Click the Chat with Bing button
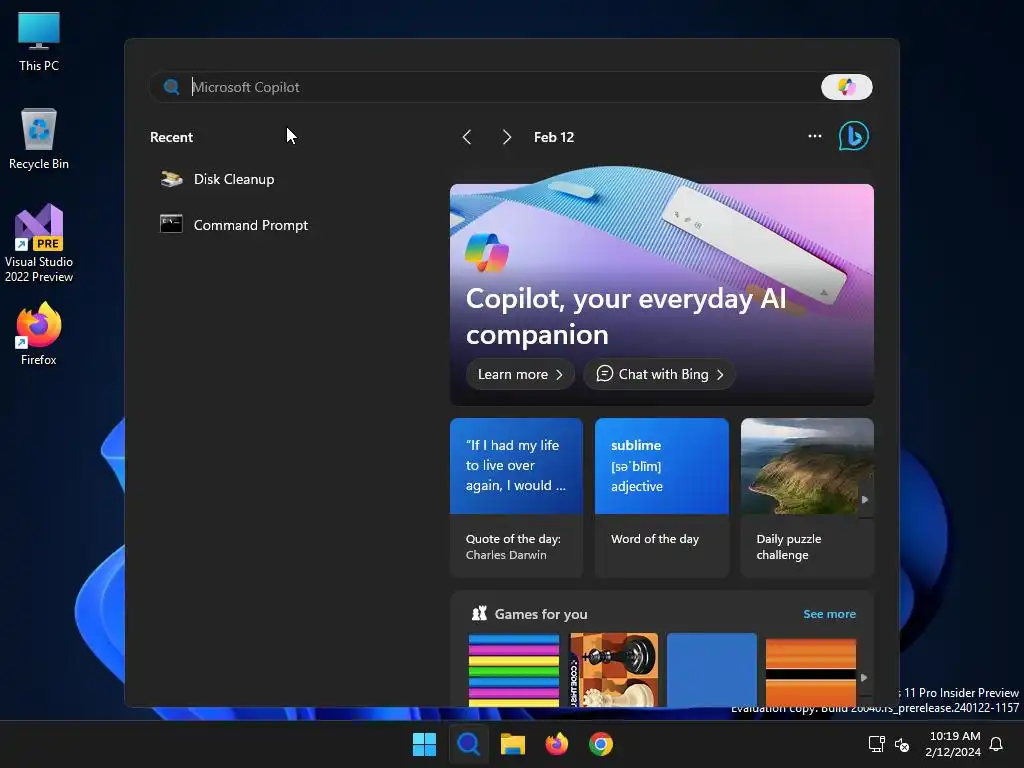Viewport: 1024px width, 768px height. pyautogui.click(x=659, y=374)
